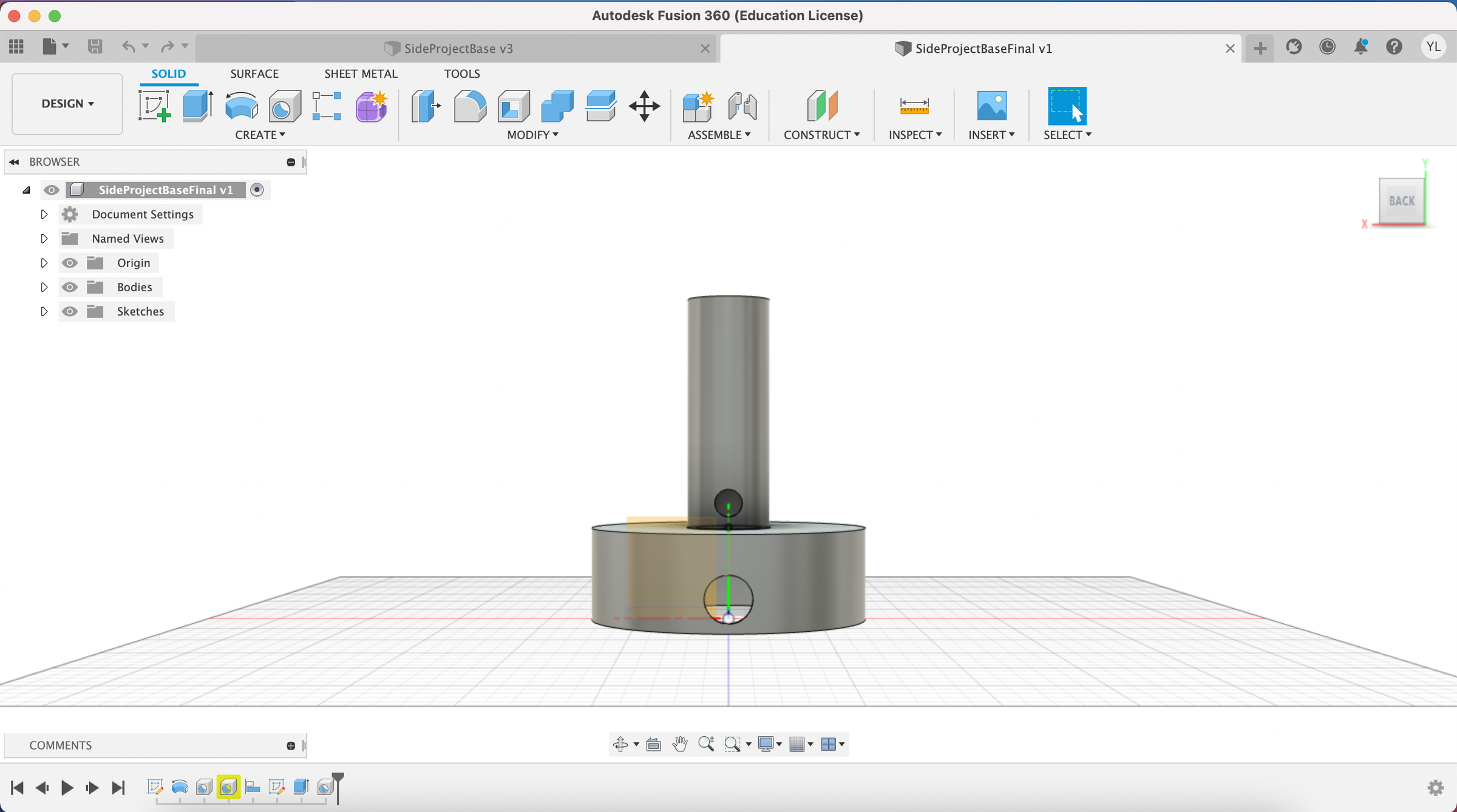The height and width of the screenshot is (812, 1457).
Task: Click the Create Sketch tool icon
Action: point(154,106)
